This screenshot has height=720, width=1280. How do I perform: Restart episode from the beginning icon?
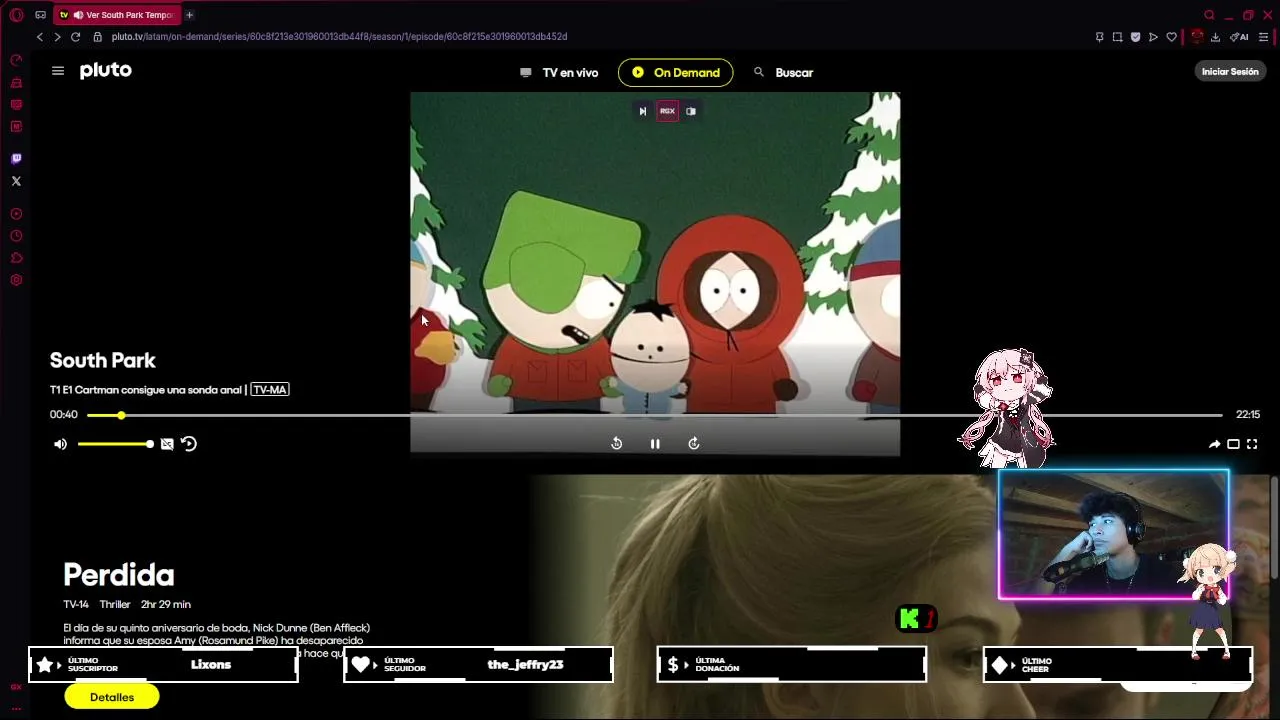[189, 444]
